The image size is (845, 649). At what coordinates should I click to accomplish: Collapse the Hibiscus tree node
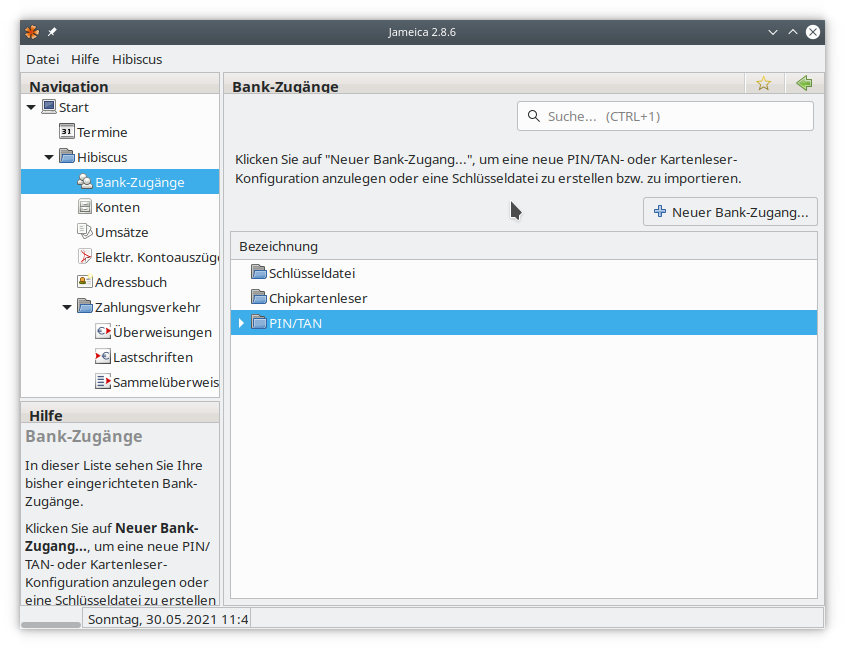pyautogui.click(x=49, y=157)
